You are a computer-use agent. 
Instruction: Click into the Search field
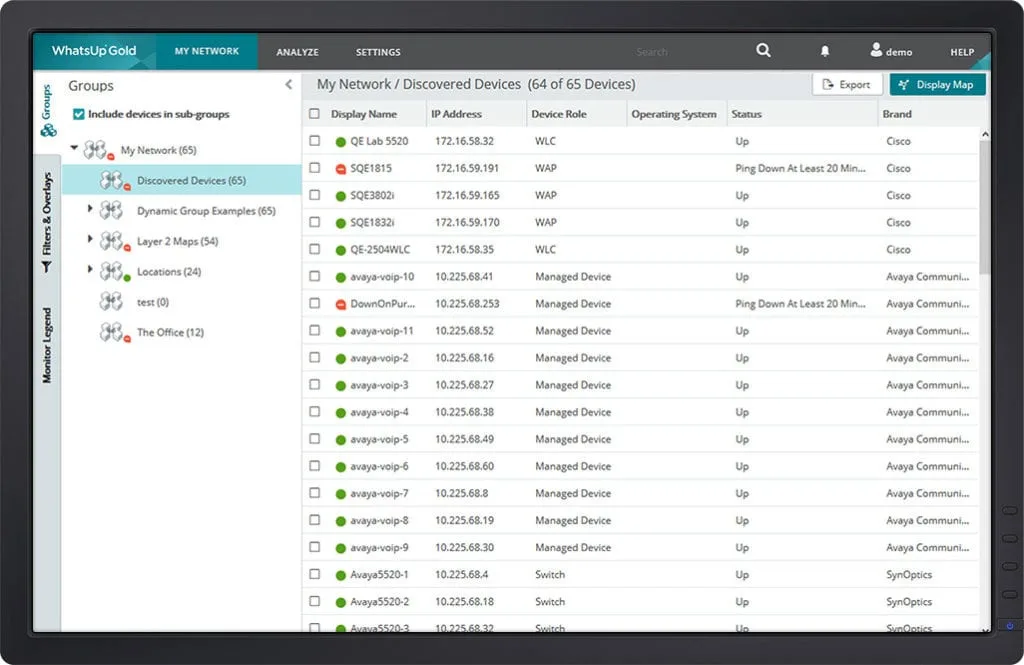click(652, 52)
